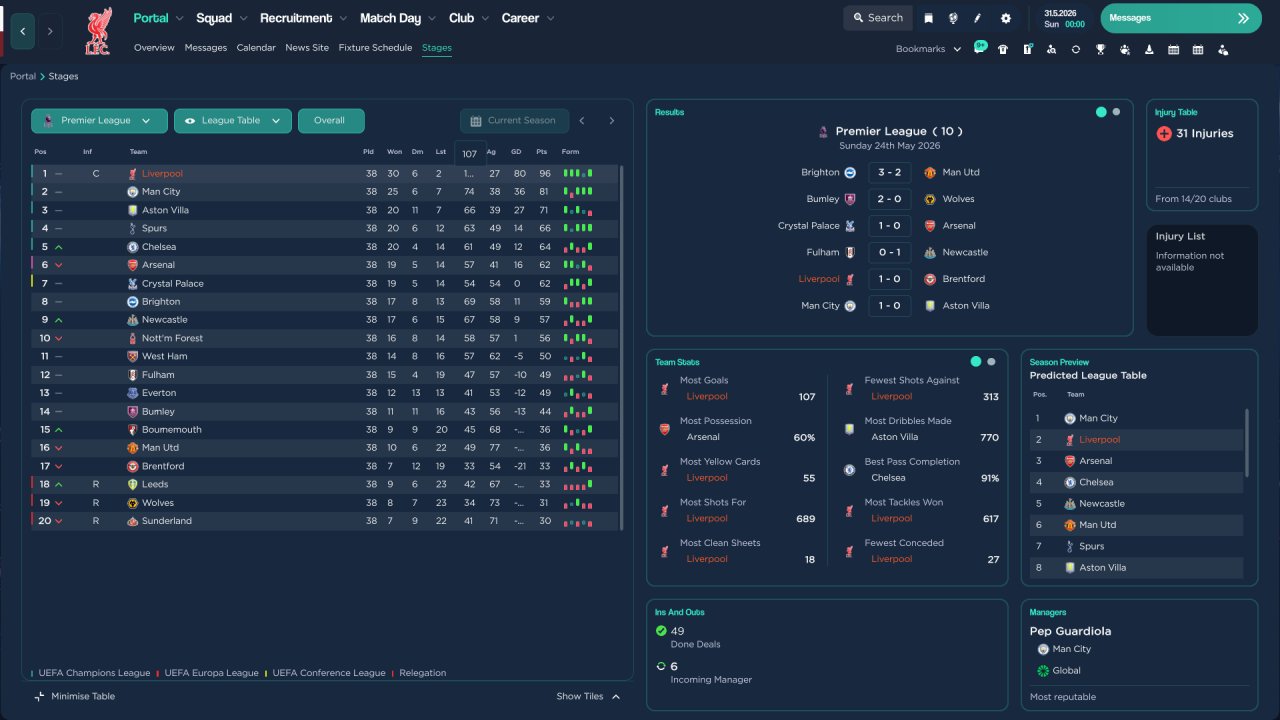Viewport: 1280px width, 720px height.
Task: Select the second page dot in Results panel
Action: (x=1116, y=112)
